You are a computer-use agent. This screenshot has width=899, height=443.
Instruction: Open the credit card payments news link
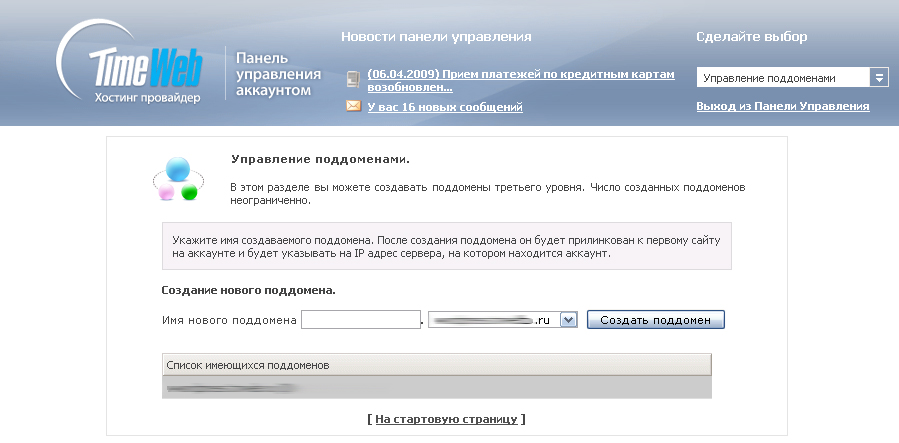point(521,81)
